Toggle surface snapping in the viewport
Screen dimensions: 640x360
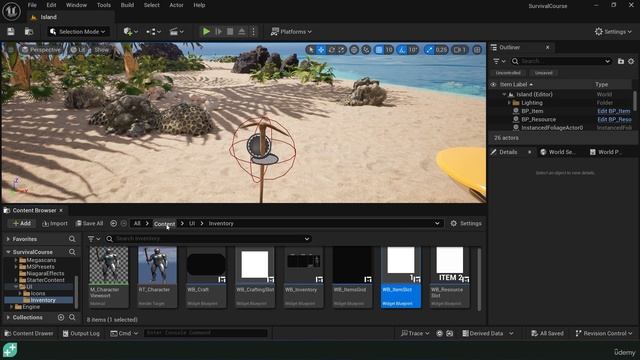tap(366, 50)
